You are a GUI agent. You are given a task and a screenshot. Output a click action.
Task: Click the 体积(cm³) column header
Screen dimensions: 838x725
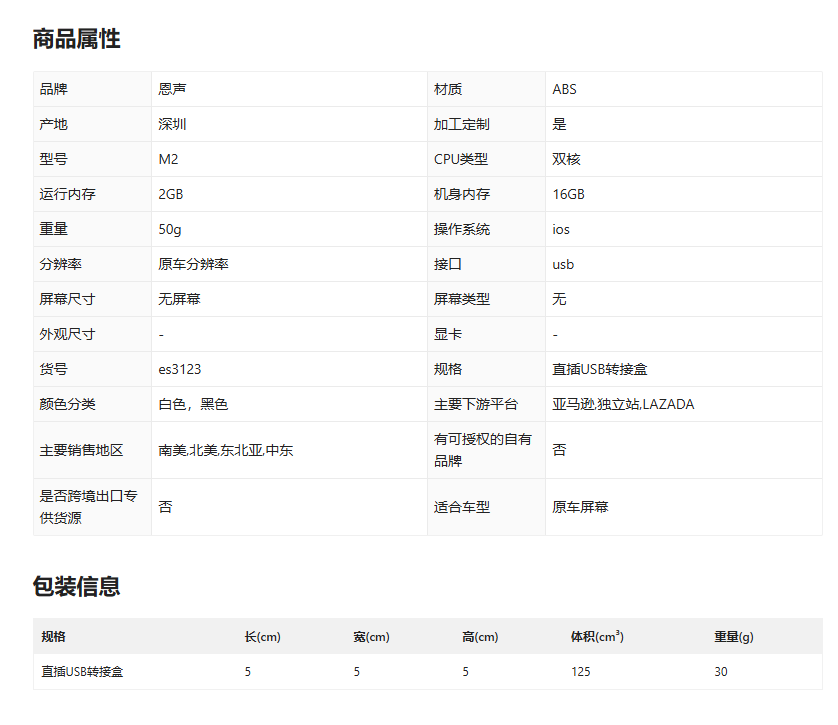(x=597, y=637)
